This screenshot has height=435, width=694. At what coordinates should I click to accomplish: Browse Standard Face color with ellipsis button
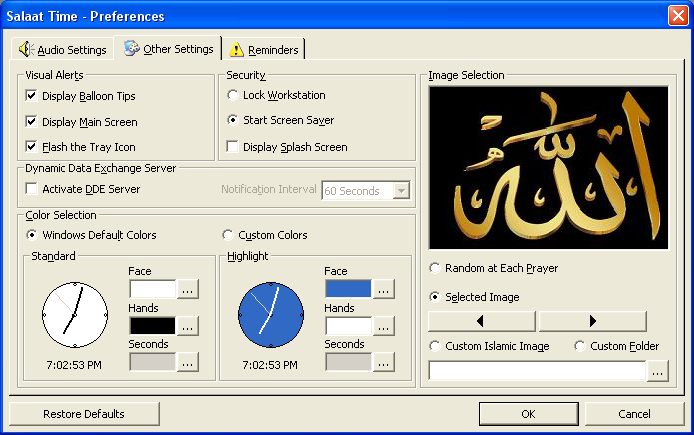(x=188, y=289)
